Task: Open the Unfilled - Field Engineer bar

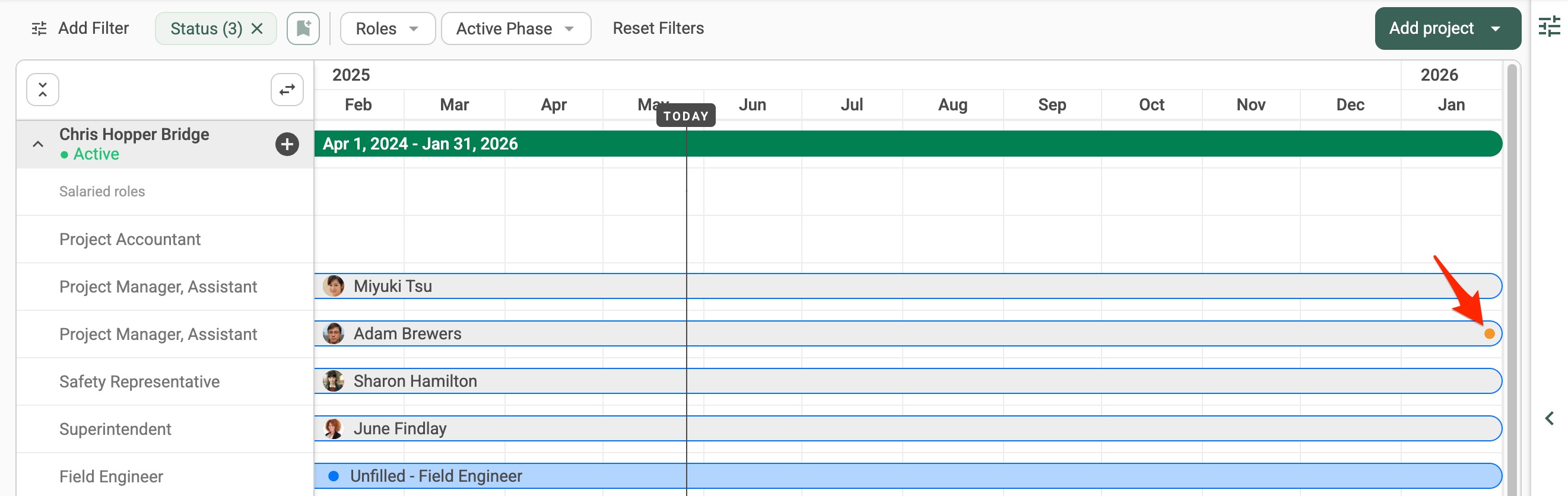Action: pos(908,476)
